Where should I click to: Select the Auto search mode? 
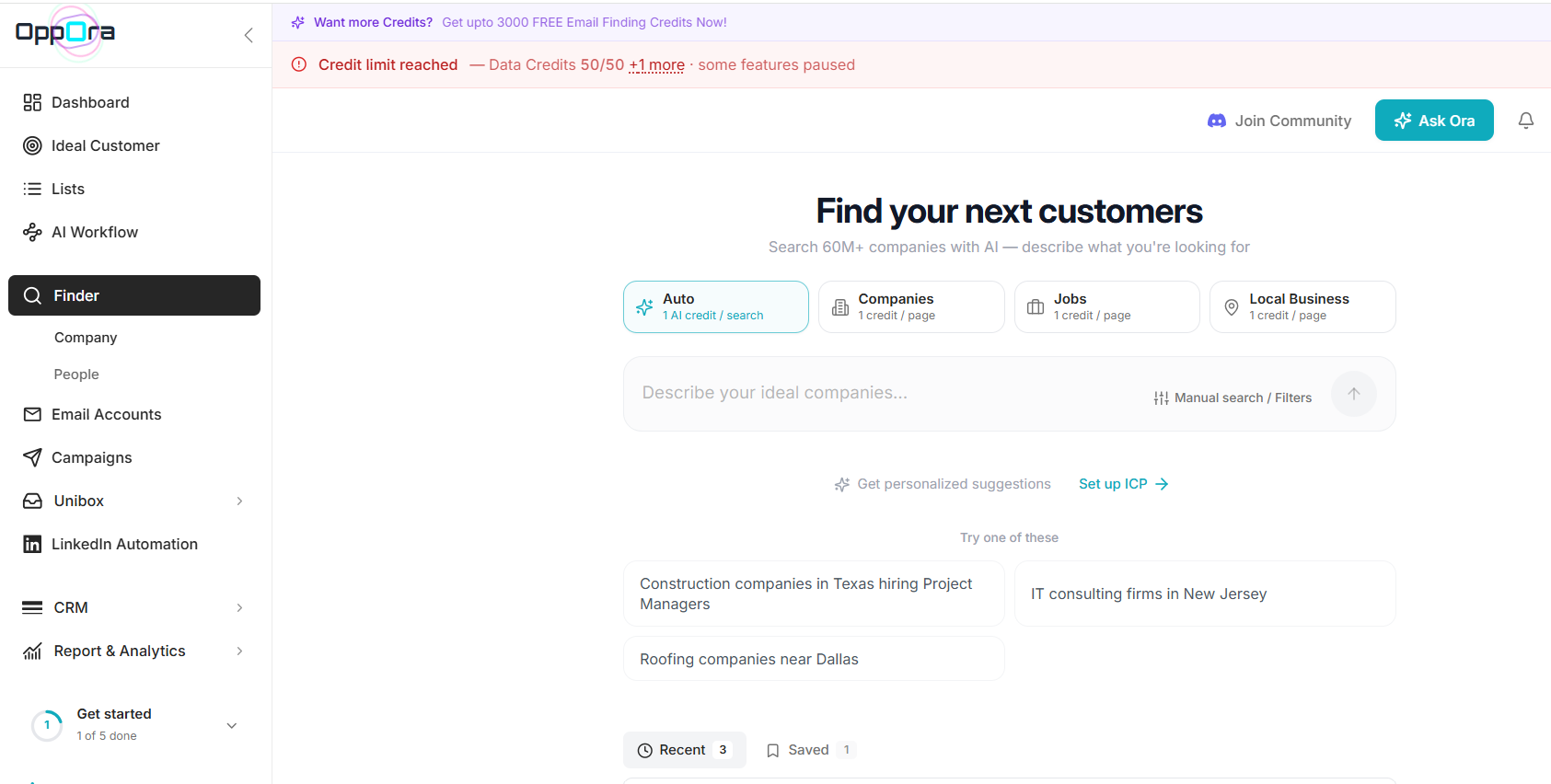[716, 306]
